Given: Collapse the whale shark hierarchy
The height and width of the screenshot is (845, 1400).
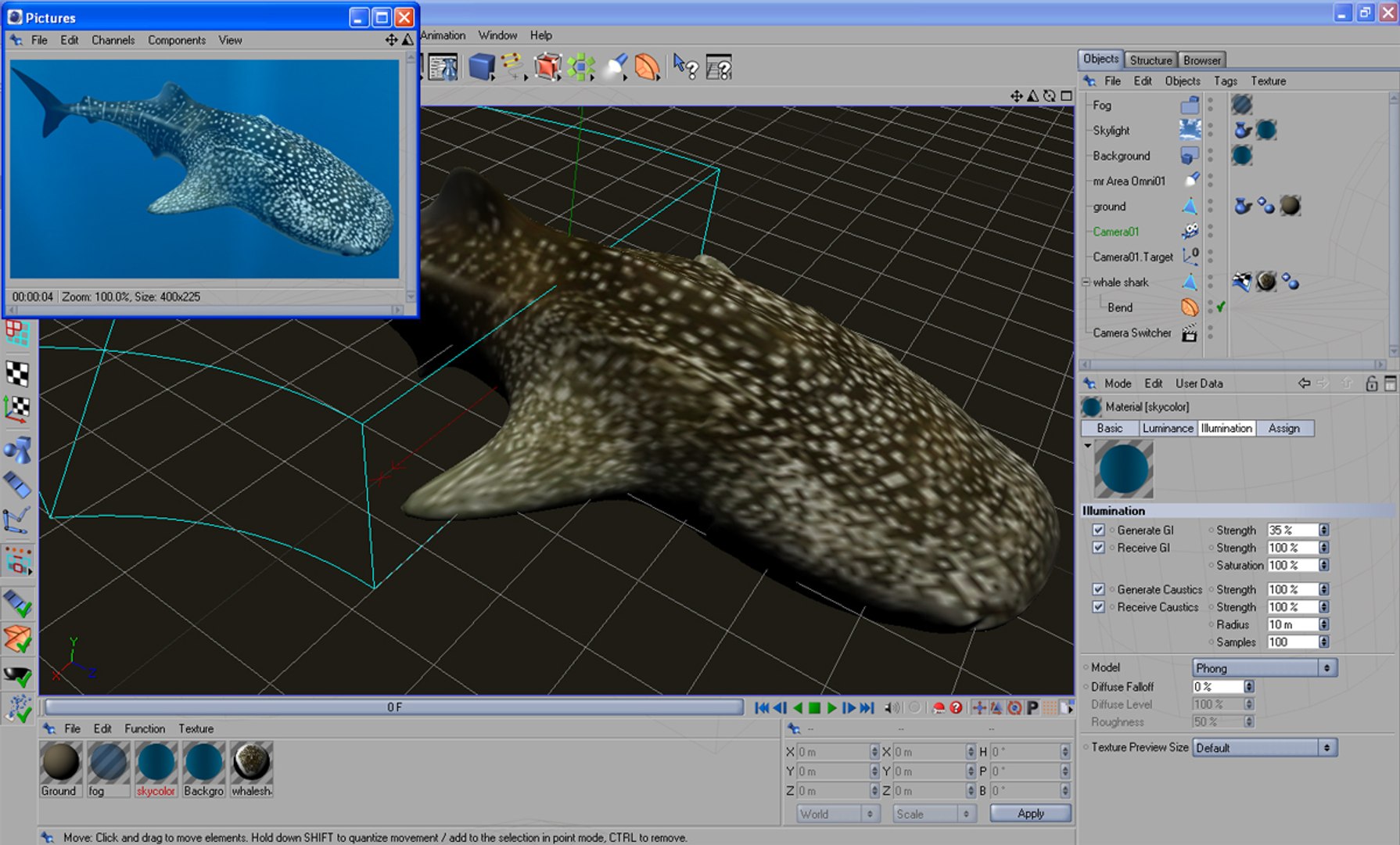Looking at the screenshot, I should point(1086,282).
